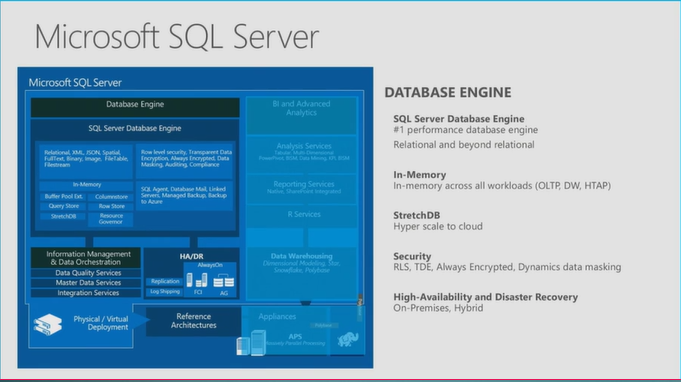Click the faded 'Data Warehousing' box
The image size is (681, 382).
pyautogui.click(x=301, y=273)
